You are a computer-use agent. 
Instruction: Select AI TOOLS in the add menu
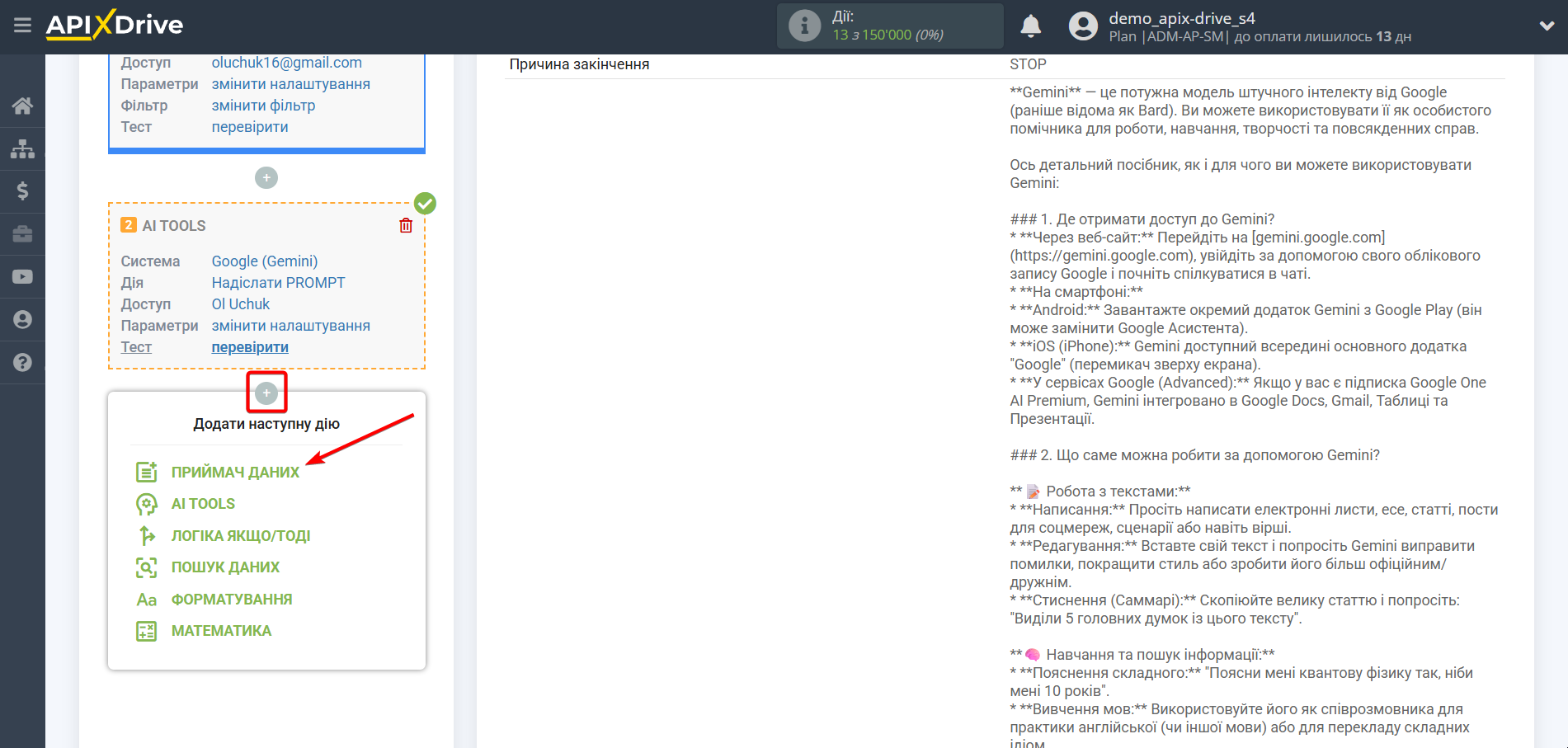(203, 504)
